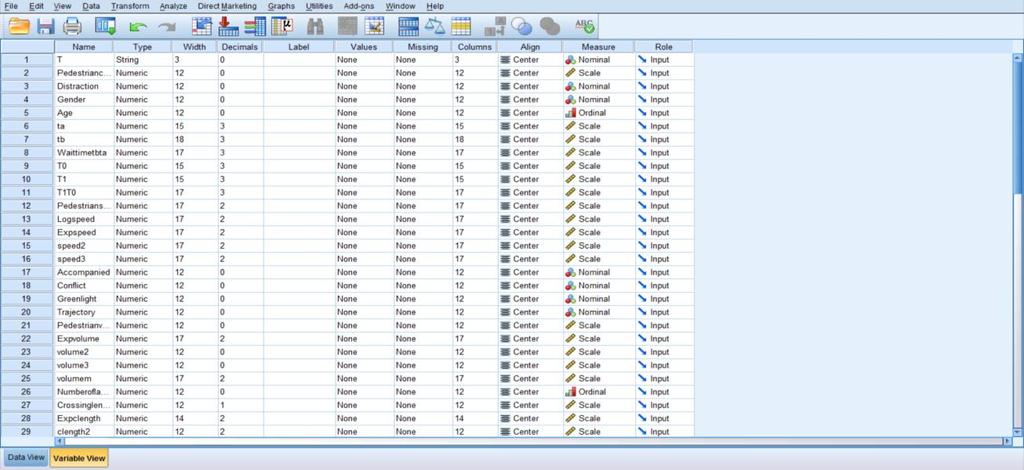Open the Analyze menu
The width and height of the screenshot is (1024, 470).
click(x=173, y=6)
